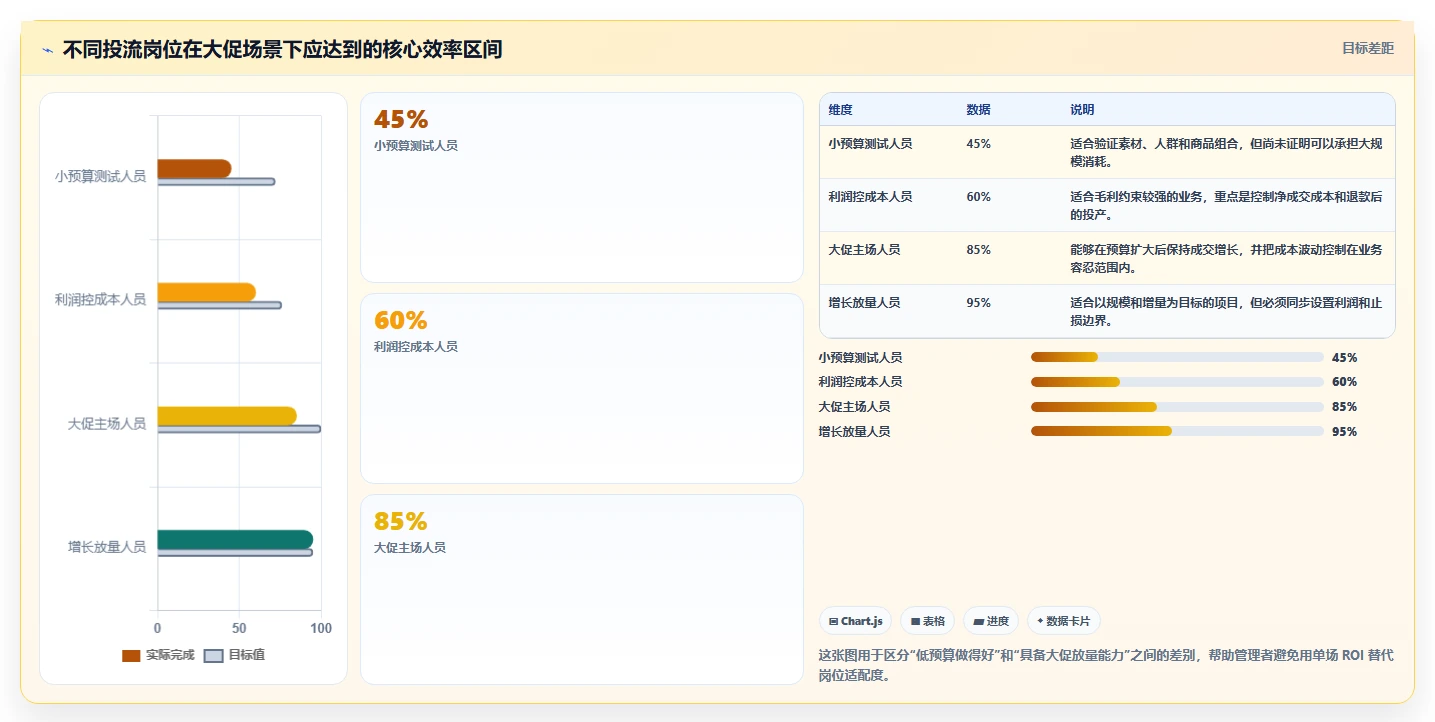Click the 45% value in the table
The width and height of the screenshot is (1435, 722).
[978, 144]
